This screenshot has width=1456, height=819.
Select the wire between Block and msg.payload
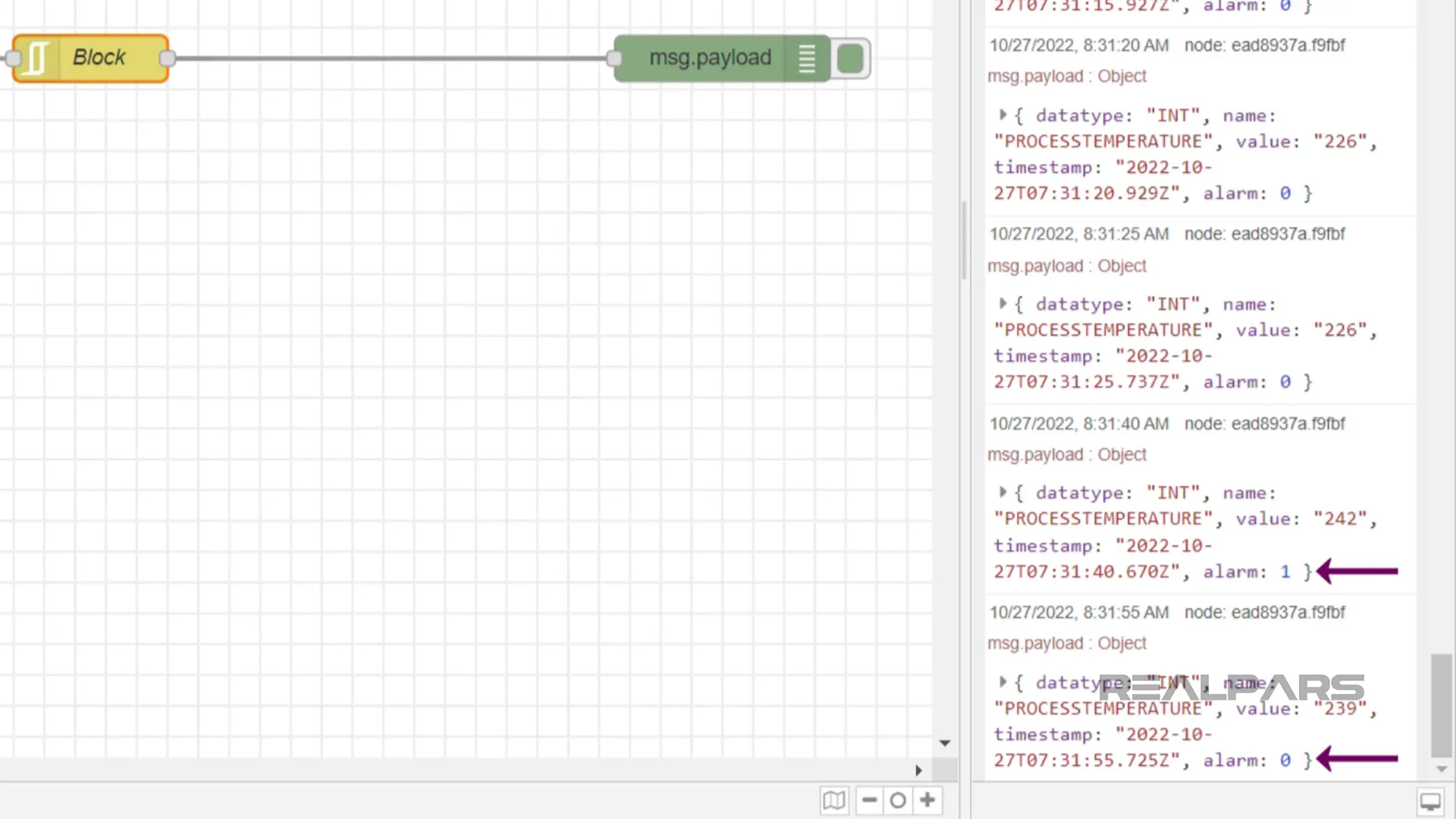[x=391, y=58]
